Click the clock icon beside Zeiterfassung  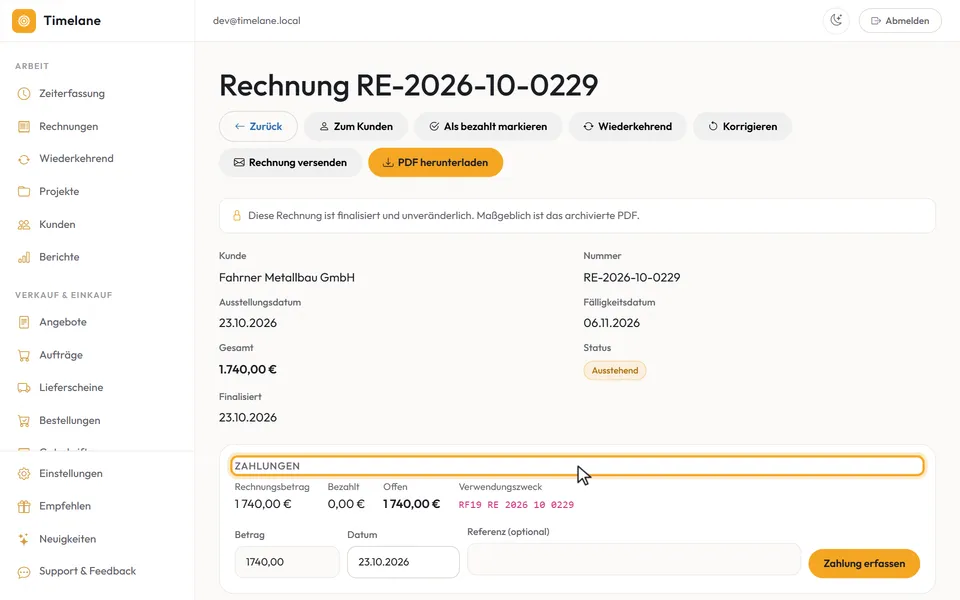tap(24, 94)
